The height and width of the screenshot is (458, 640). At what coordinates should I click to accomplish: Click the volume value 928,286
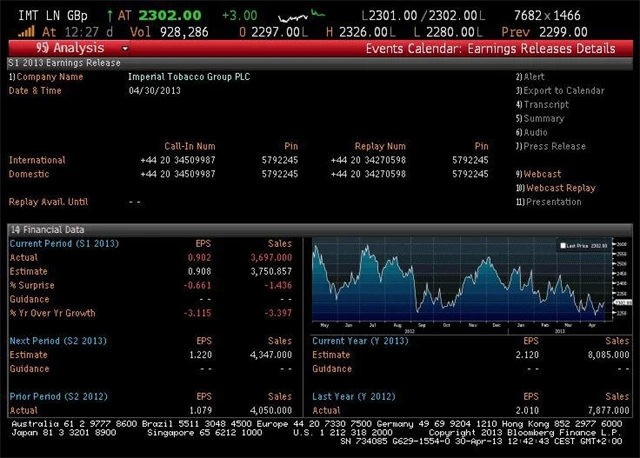pos(184,32)
